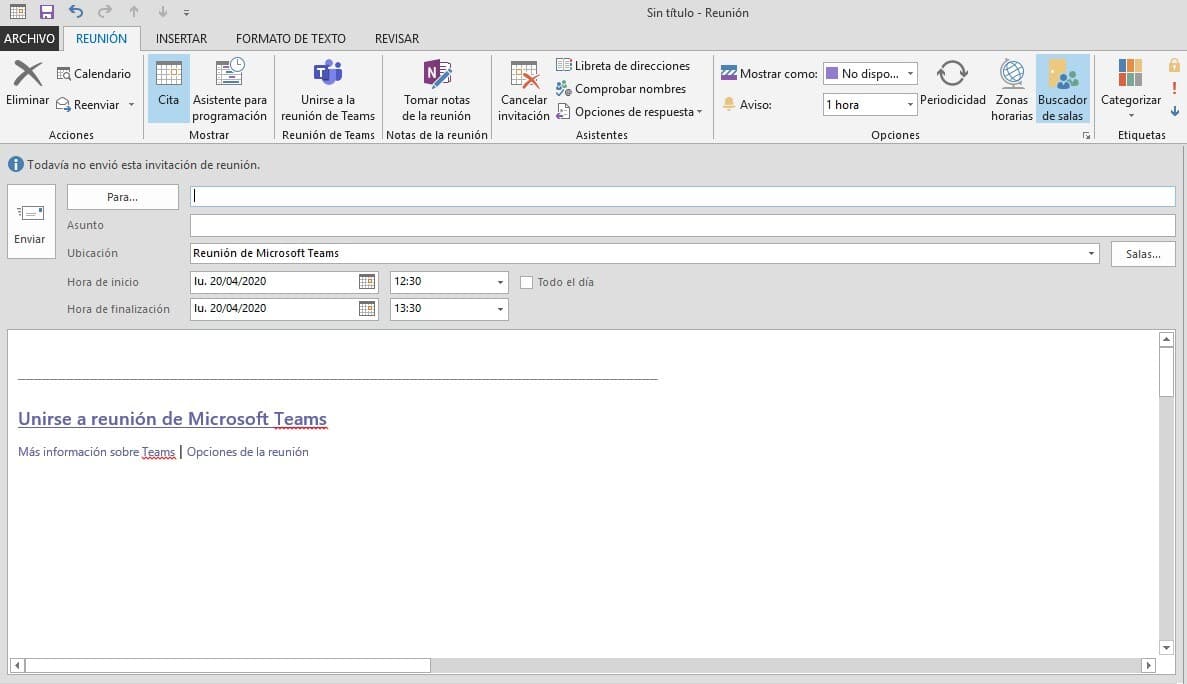Viewport: 1187px width, 684px height.
Task: Open the ARCHIVO menu
Action: tap(30, 39)
